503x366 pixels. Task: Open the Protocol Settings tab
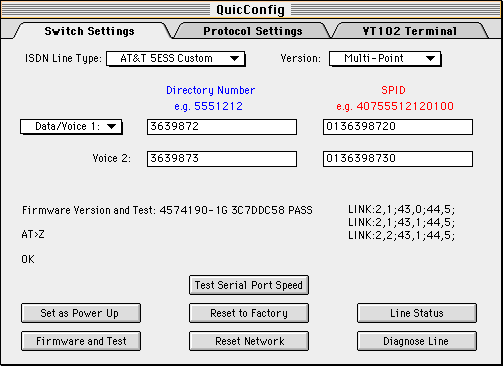tap(253, 31)
